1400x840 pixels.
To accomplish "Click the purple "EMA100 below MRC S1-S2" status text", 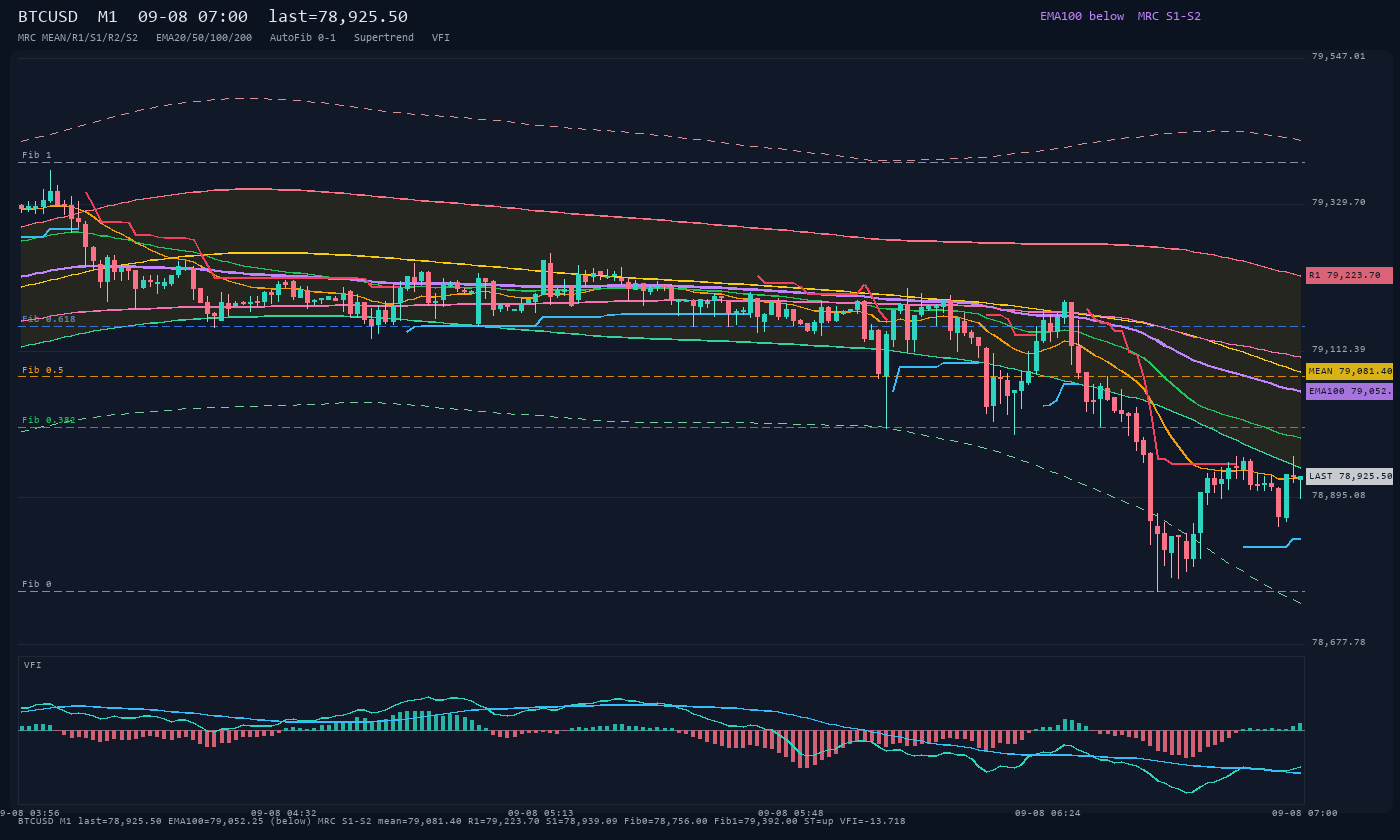I will [1120, 16].
